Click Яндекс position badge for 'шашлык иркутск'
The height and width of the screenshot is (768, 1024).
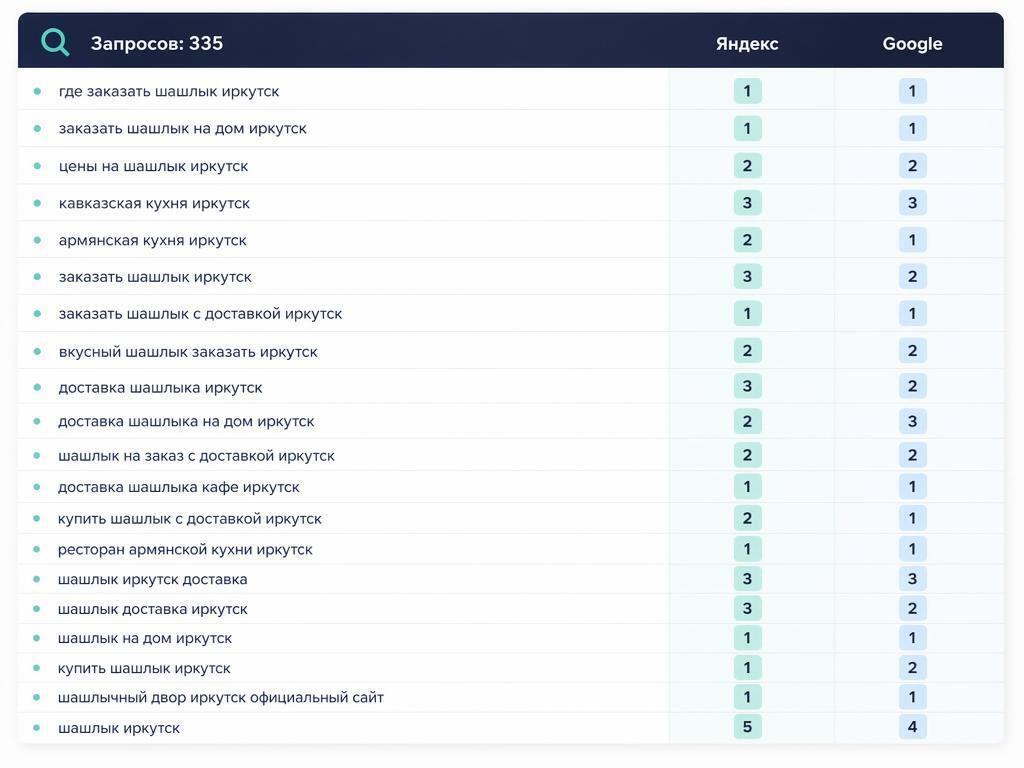coord(747,727)
